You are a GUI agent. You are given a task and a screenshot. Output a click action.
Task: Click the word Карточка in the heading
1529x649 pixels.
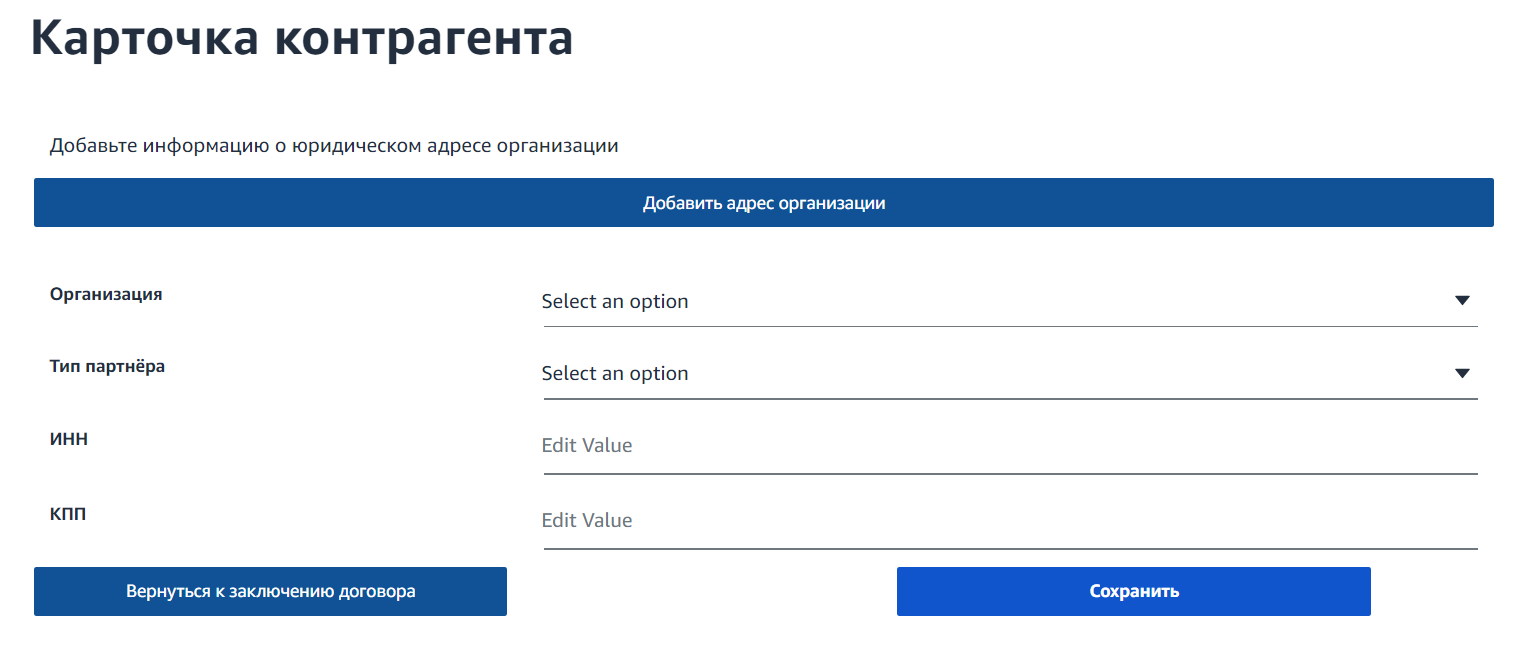tap(142, 40)
